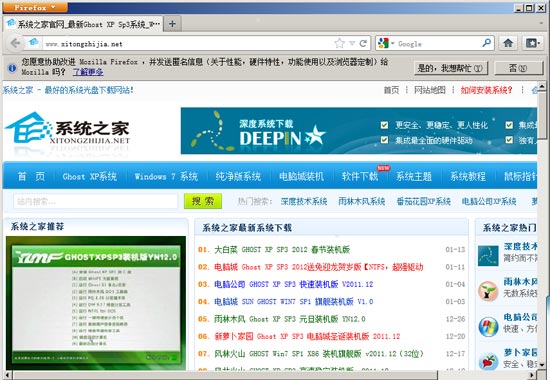Click the horizontal scrollbar left arrow
Screen dimensions: 550x380
[x=7, y=375]
